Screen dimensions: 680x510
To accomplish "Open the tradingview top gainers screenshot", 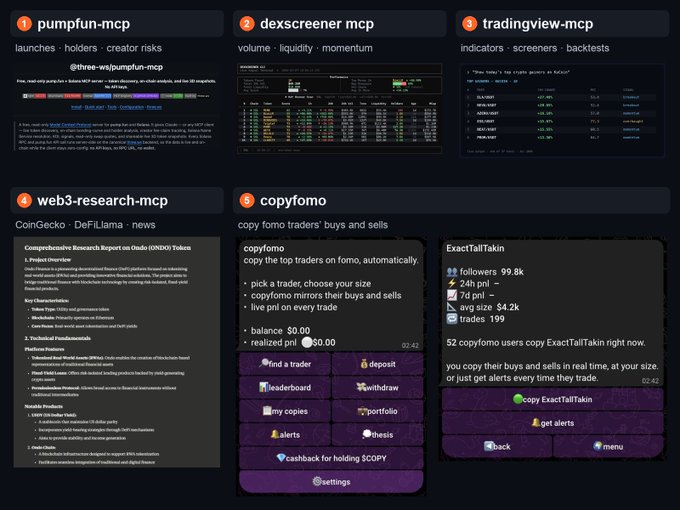I will pyautogui.click(x=562, y=110).
